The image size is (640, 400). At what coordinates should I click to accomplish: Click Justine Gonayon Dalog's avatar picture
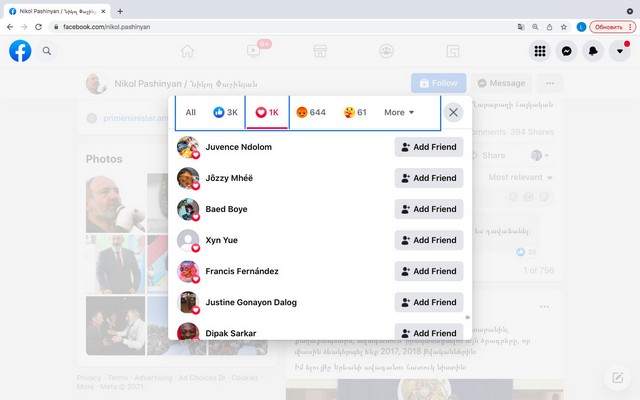coord(188,302)
